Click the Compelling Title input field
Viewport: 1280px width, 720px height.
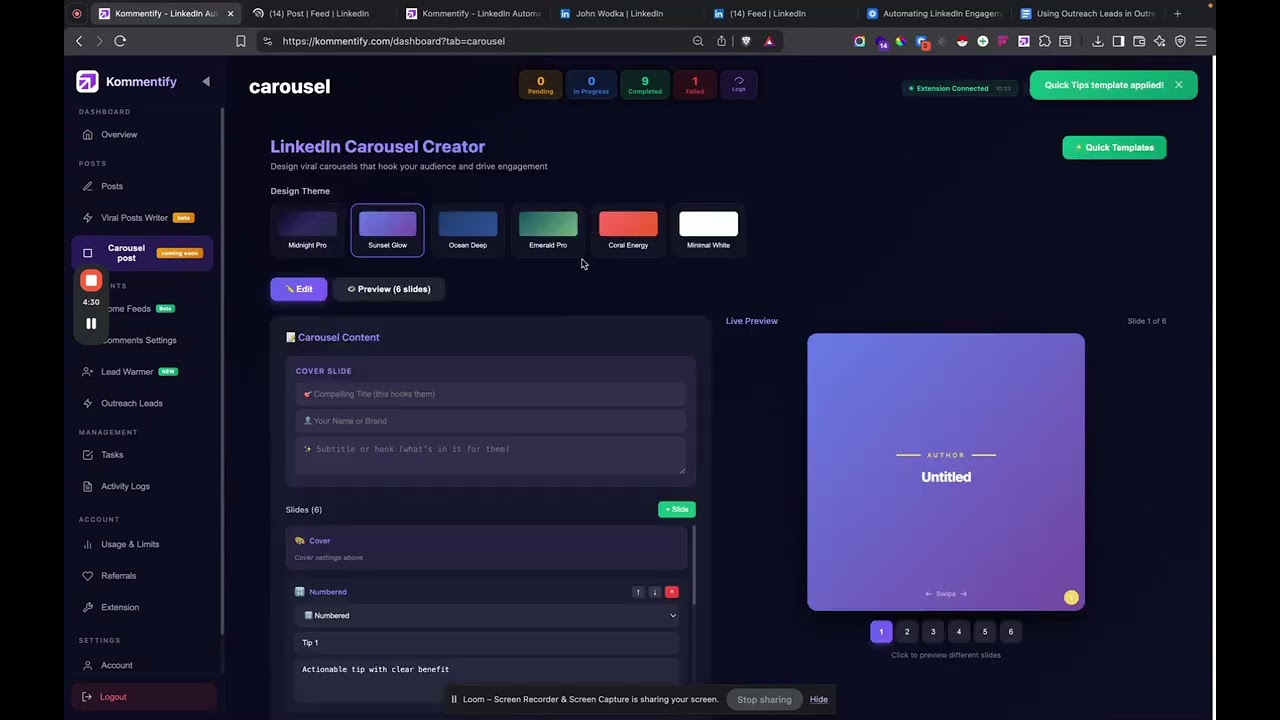pos(490,394)
